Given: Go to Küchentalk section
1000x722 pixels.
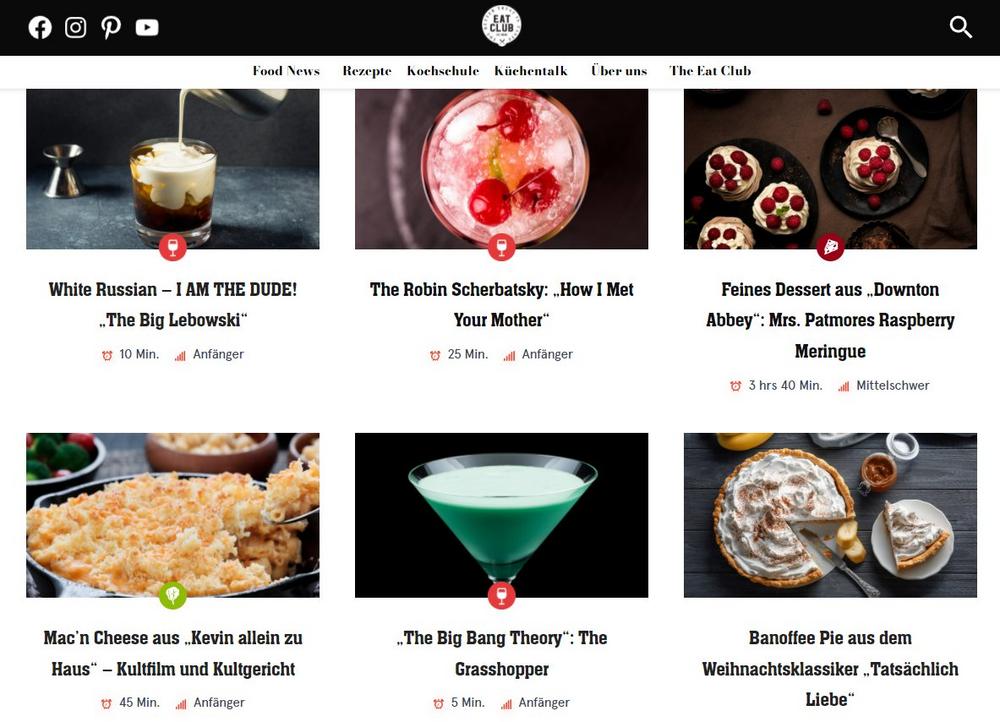Looking at the screenshot, I should (x=531, y=71).
